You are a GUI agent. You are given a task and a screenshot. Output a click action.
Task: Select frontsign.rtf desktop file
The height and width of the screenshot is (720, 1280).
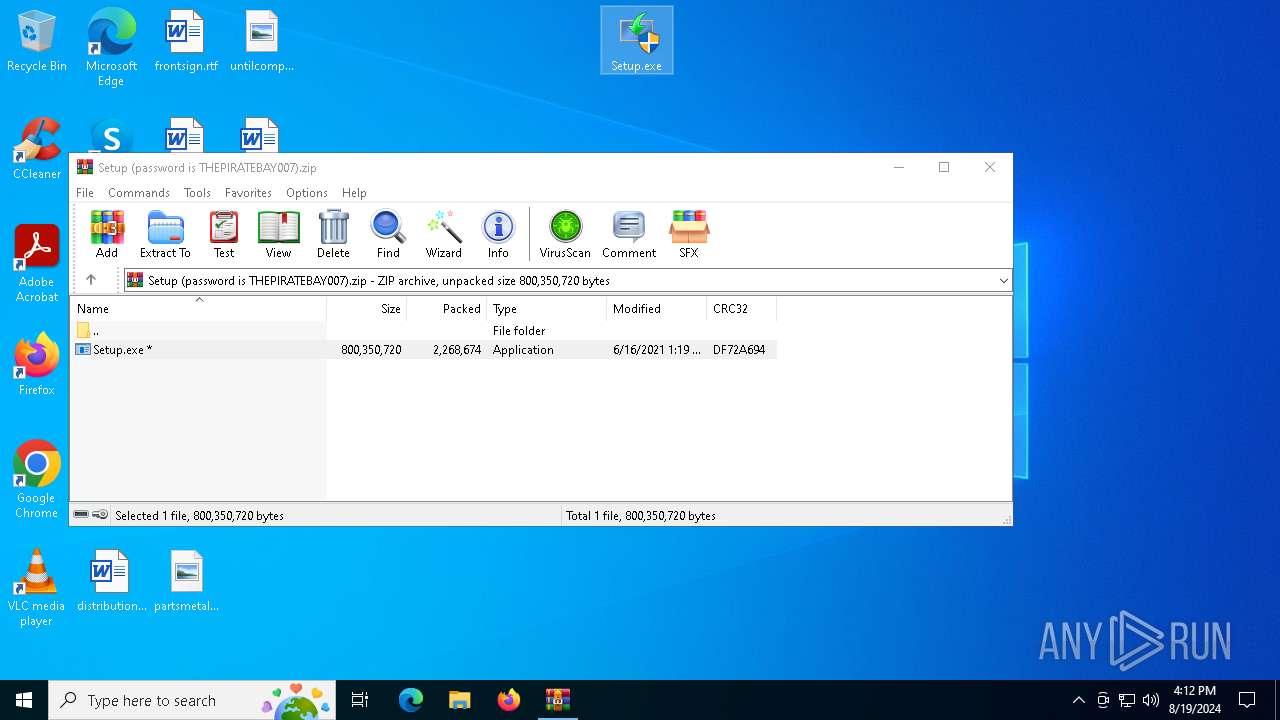(x=186, y=41)
